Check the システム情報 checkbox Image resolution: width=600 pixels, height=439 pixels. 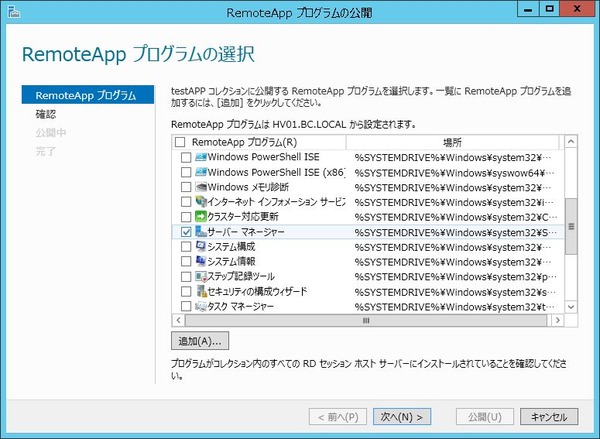pos(186,262)
